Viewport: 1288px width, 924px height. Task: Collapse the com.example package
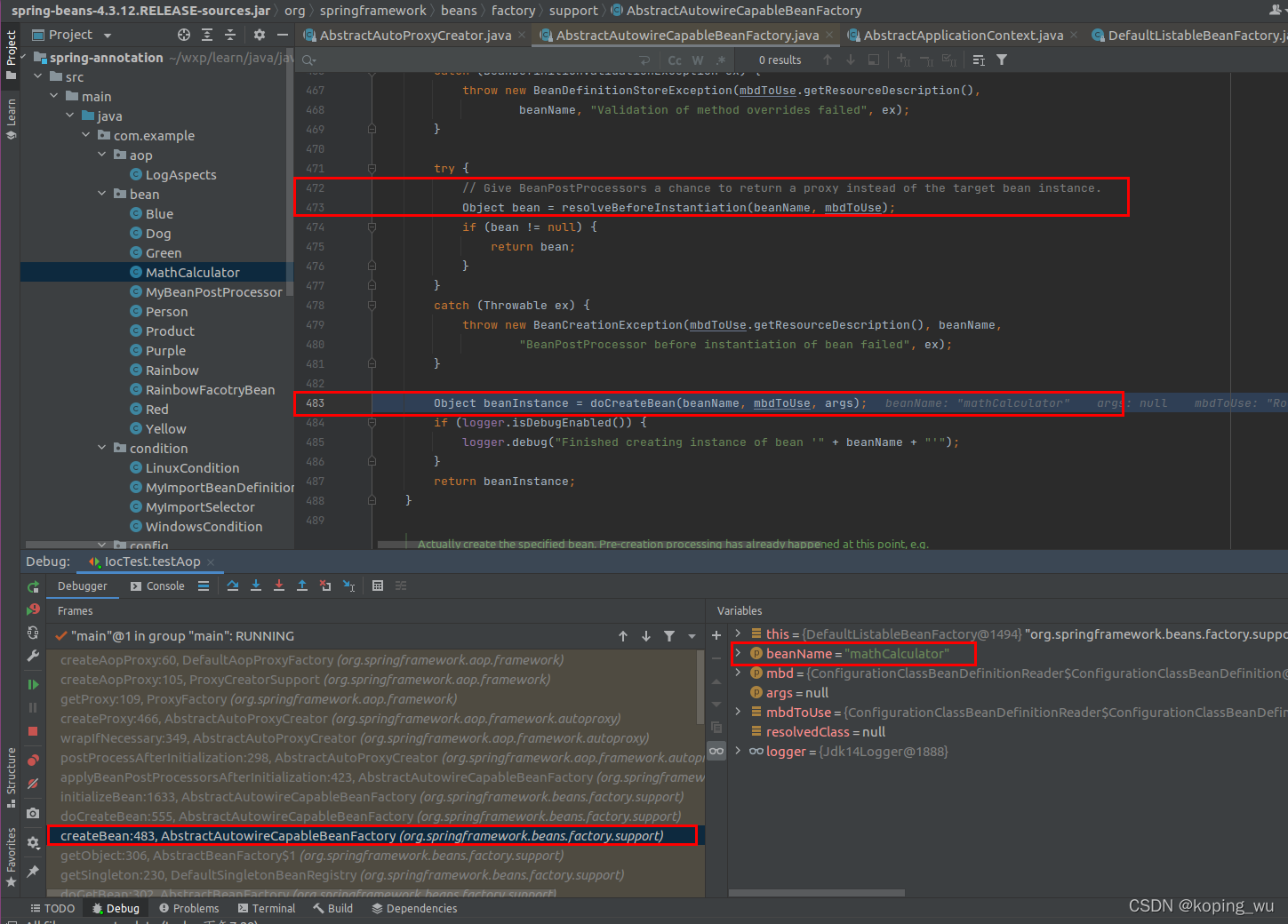tap(86, 135)
